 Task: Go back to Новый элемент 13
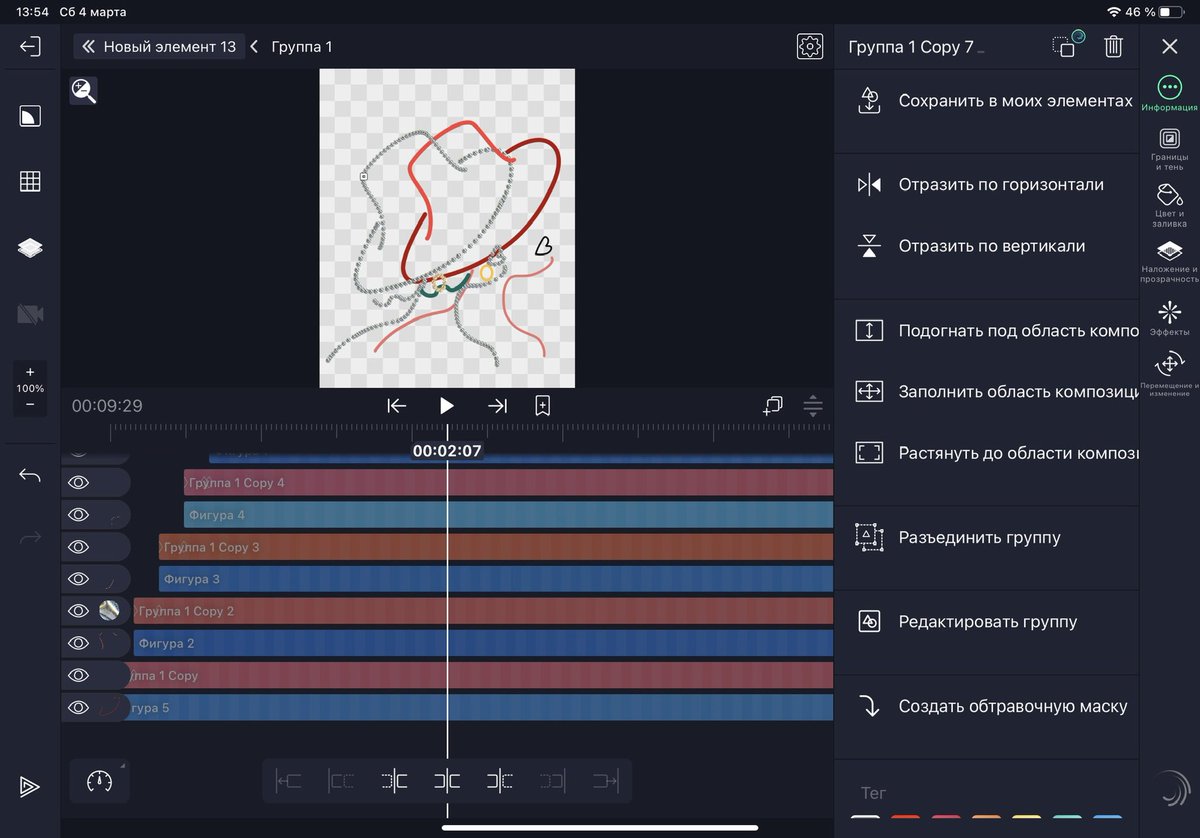point(159,46)
